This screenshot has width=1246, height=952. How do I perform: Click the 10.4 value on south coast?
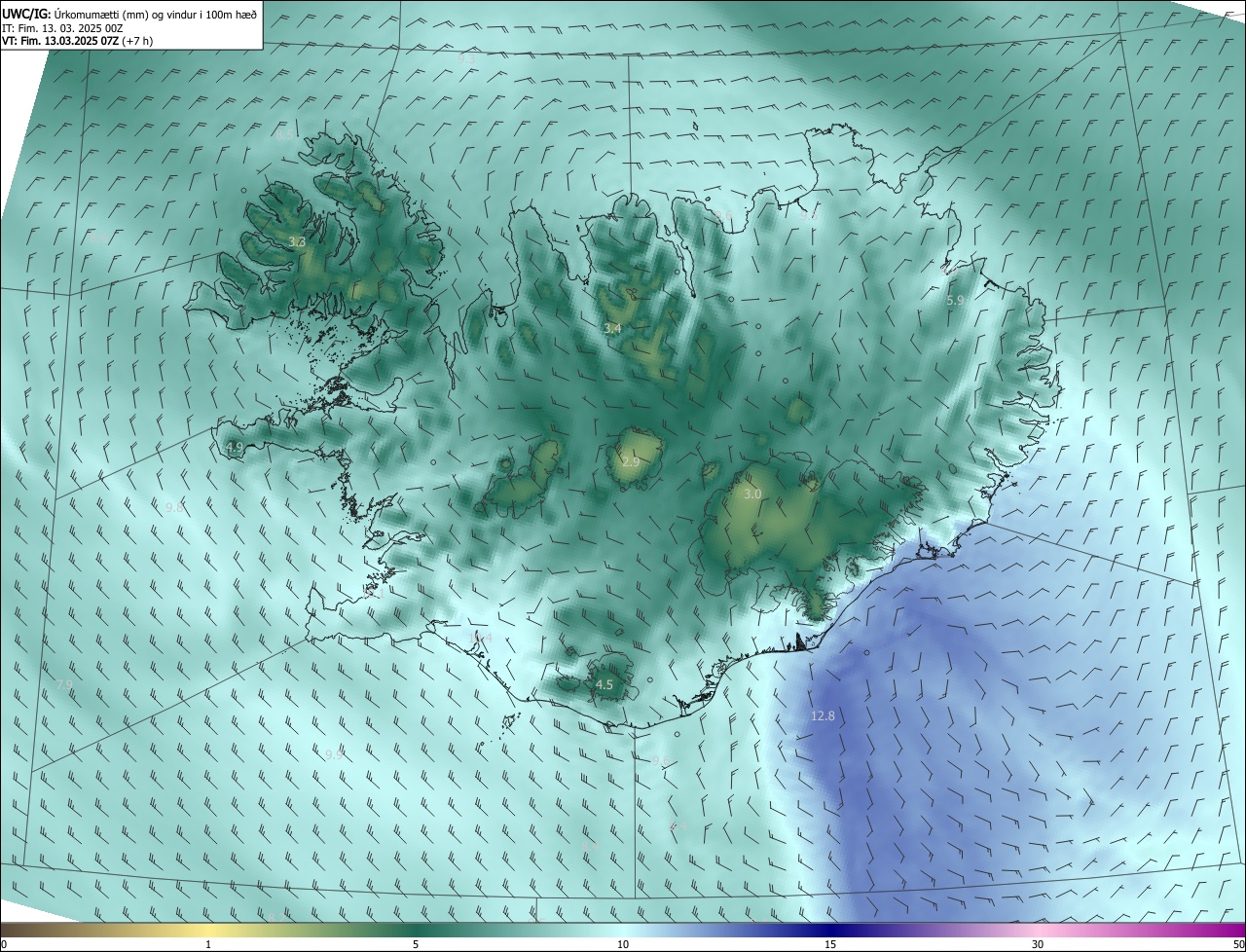point(481,638)
